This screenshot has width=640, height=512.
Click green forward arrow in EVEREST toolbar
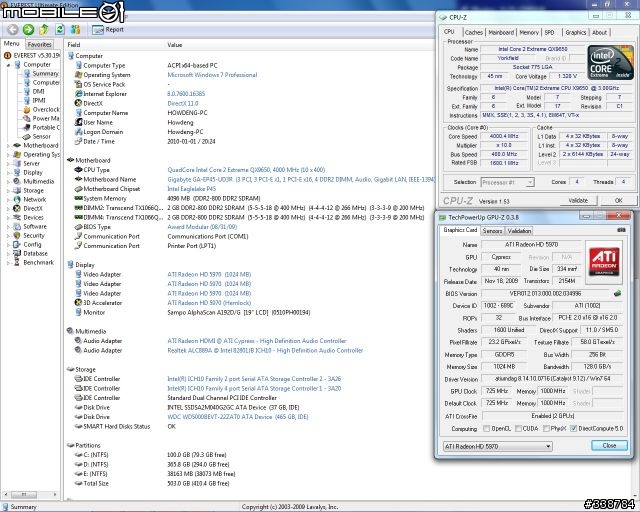click(x=28, y=29)
